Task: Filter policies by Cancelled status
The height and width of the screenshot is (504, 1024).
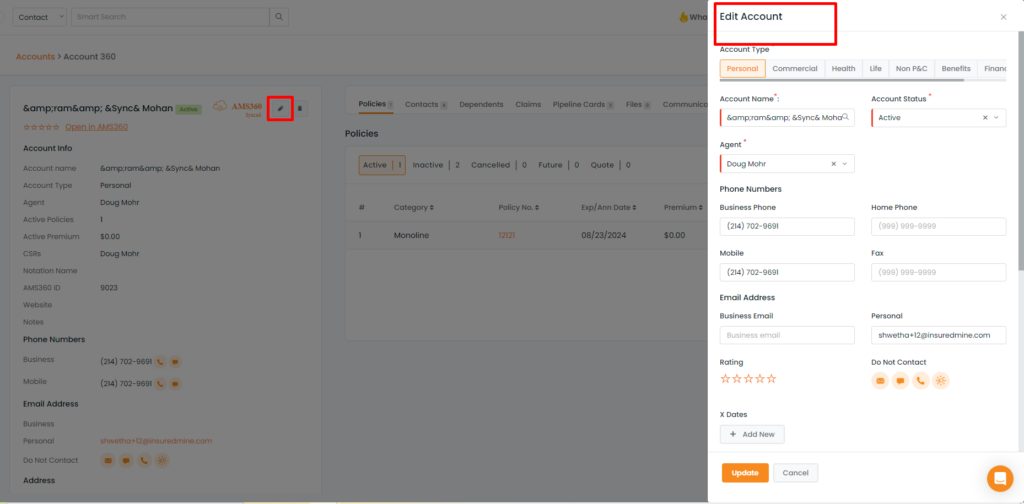Action: 498,165
